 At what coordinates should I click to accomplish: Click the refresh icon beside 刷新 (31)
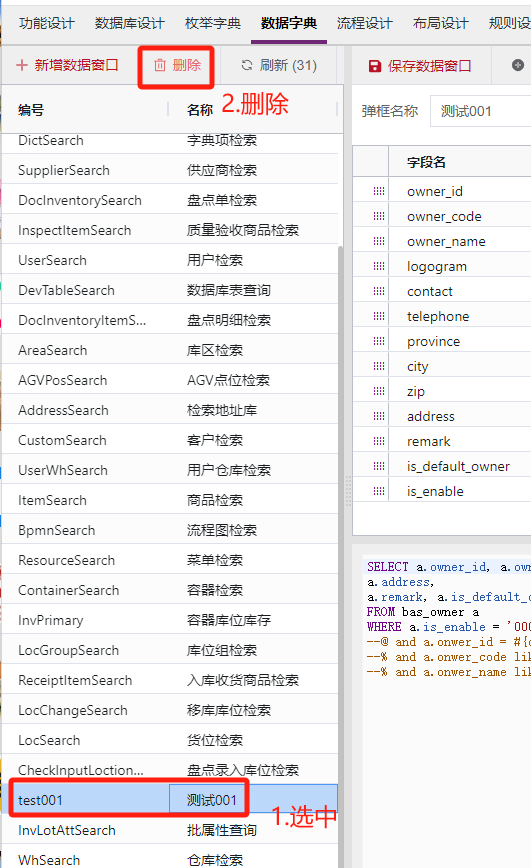coord(246,65)
